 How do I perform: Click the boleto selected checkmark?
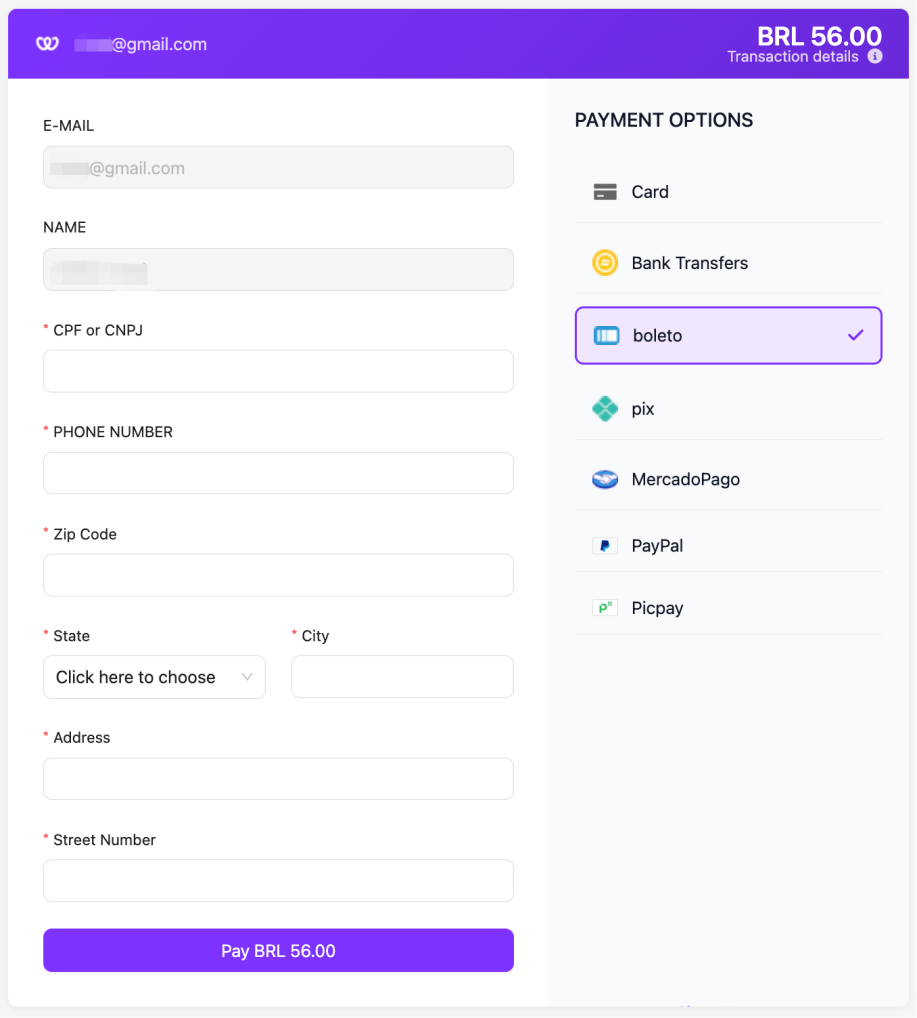click(x=855, y=336)
